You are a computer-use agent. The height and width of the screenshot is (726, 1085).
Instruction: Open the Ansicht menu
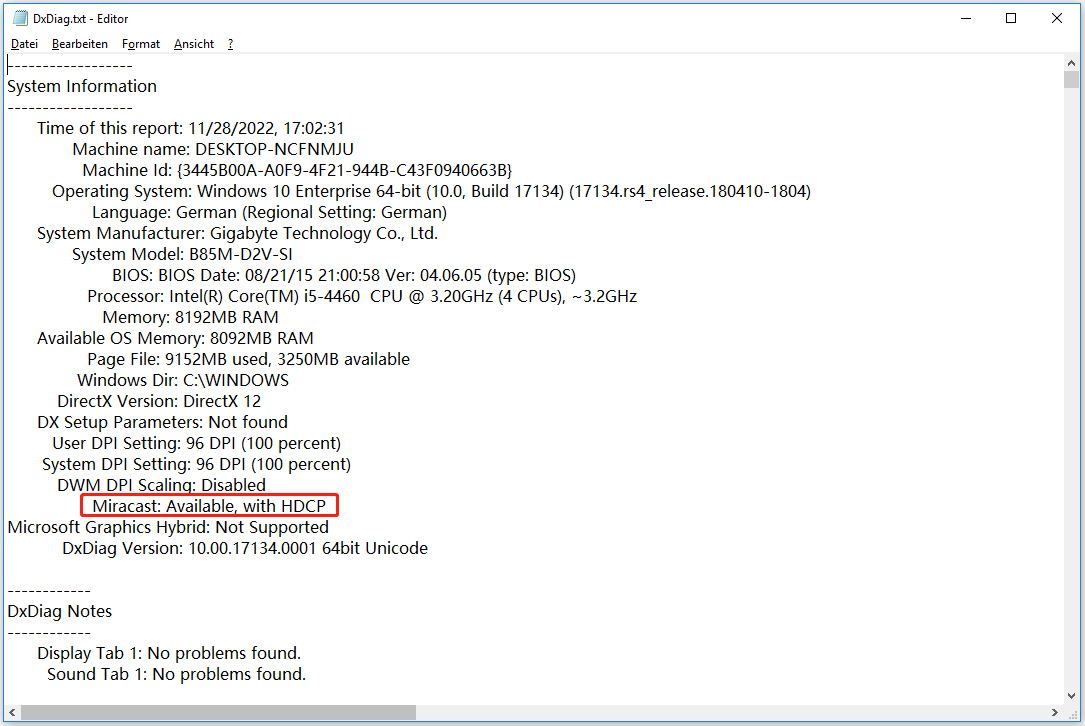click(x=193, y=43)
